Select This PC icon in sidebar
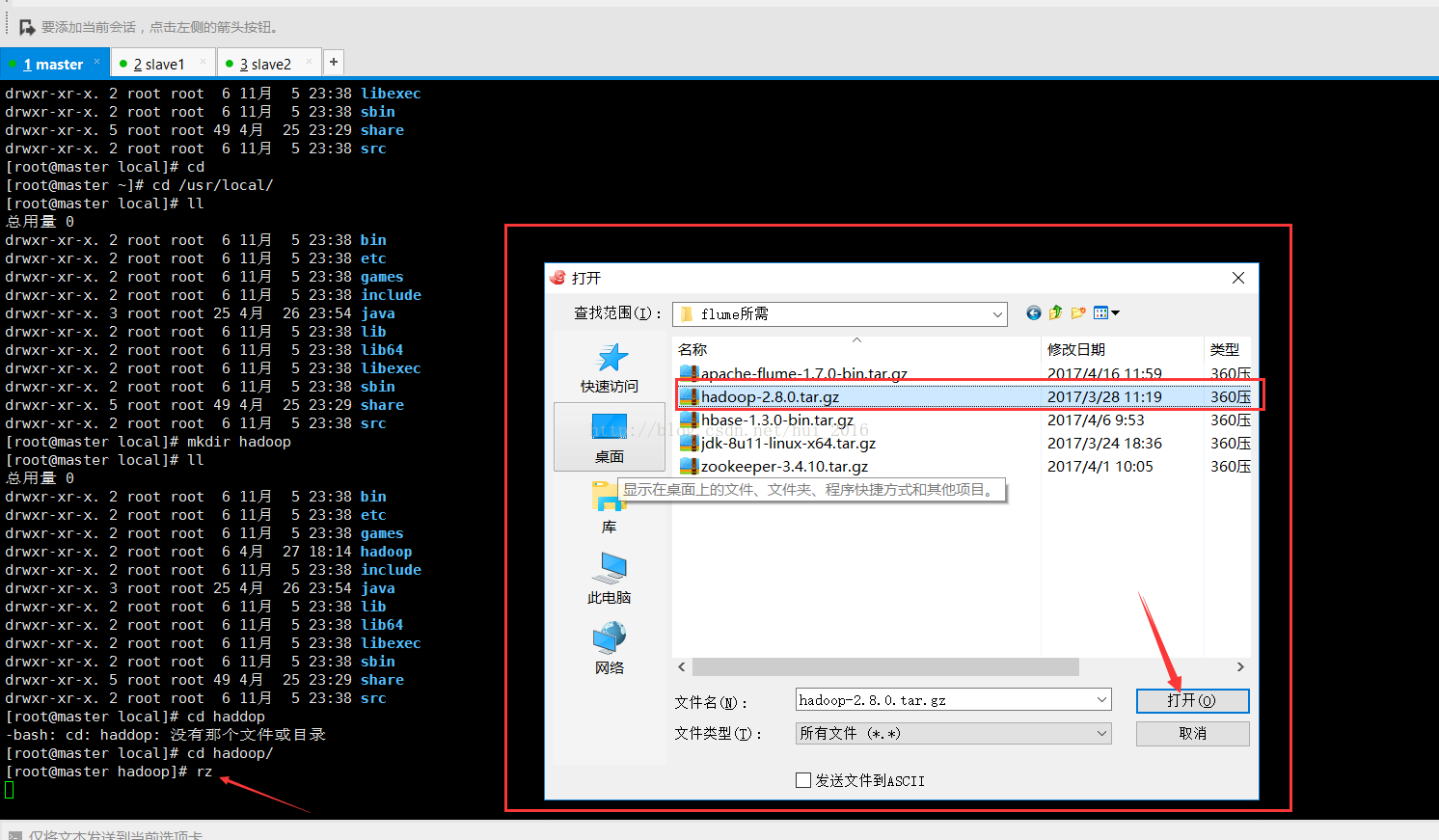The width and height of the screenshot is (1439, 840). (x=612, y=568)
